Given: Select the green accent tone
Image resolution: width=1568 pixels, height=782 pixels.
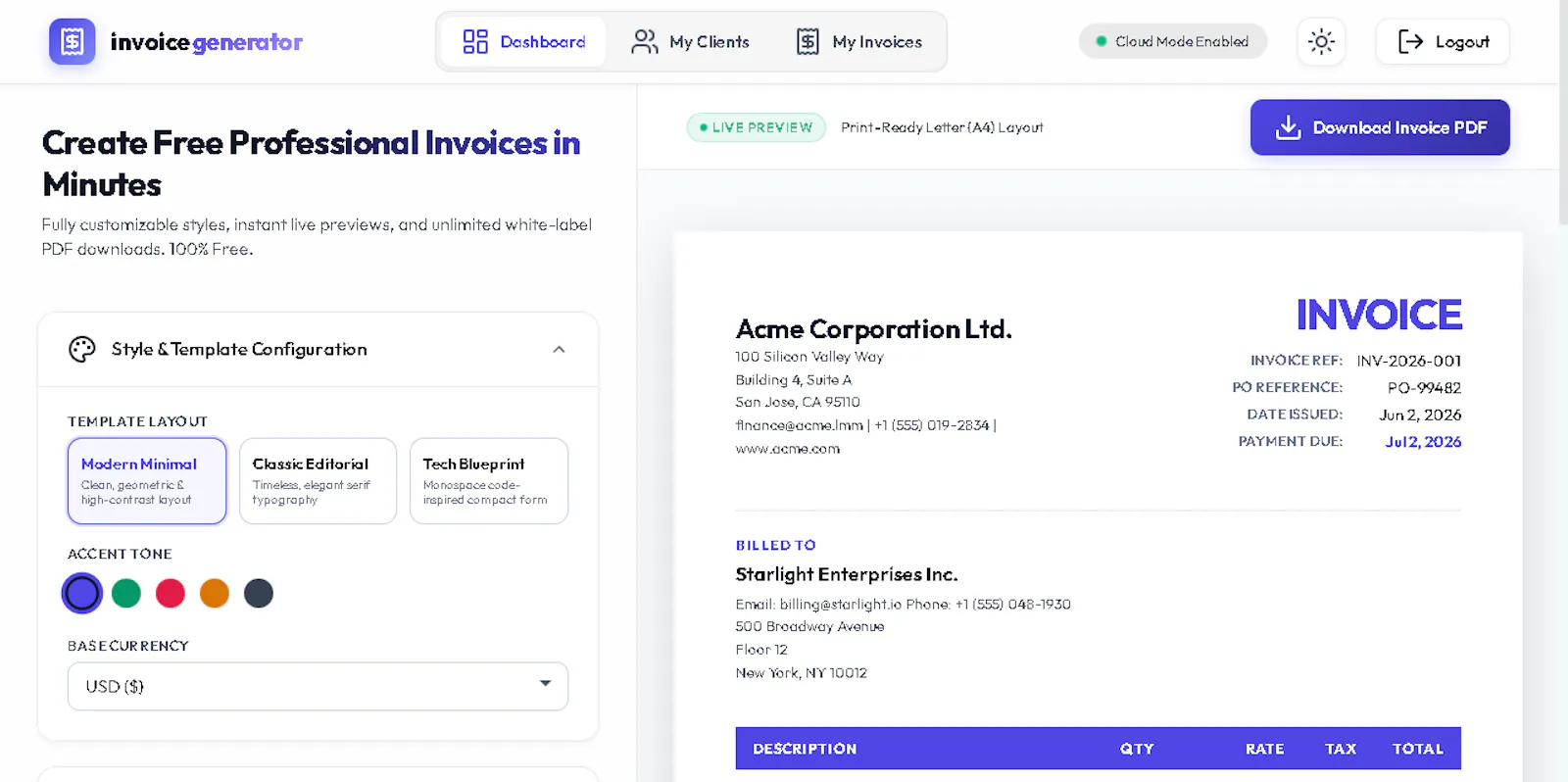Looking at the screenshot, I should 126,593.
